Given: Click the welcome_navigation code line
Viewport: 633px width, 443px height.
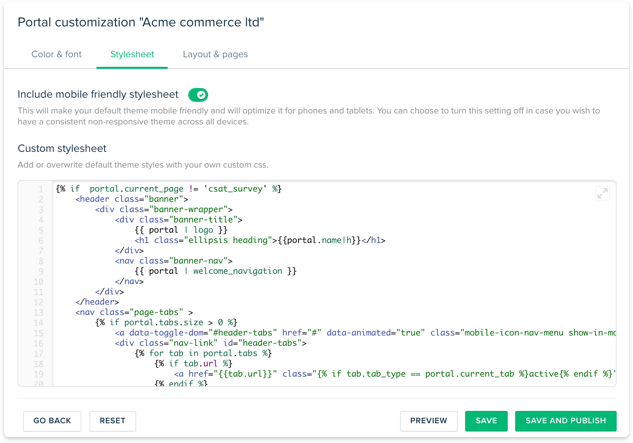Looking at the screenshot, I should [x=216, y=271].
